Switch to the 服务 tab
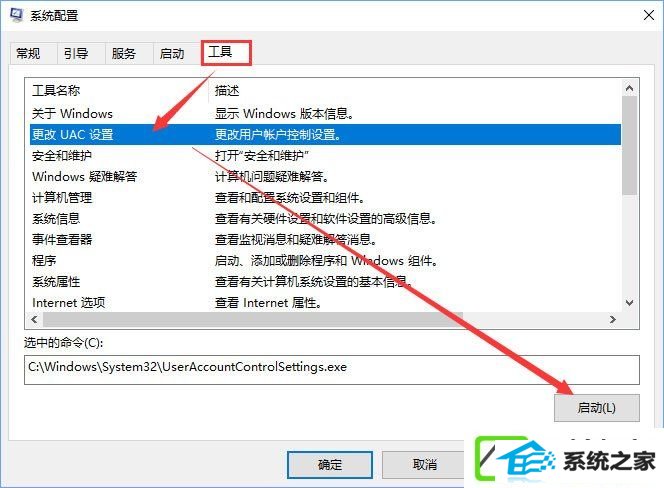The height and width of the screenshot is (488, 664). coord(124,53)
